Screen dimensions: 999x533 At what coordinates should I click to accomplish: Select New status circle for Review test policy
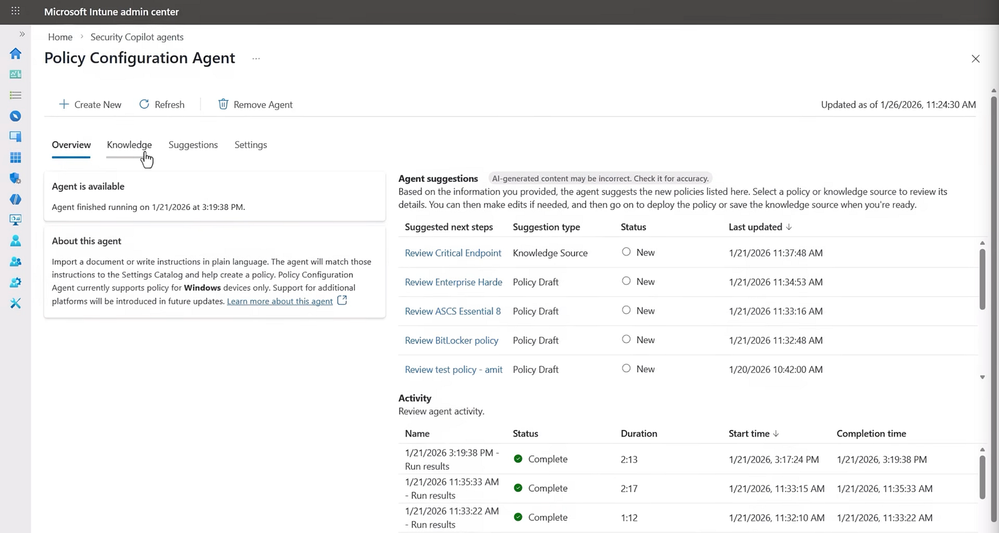coord(626,369)
